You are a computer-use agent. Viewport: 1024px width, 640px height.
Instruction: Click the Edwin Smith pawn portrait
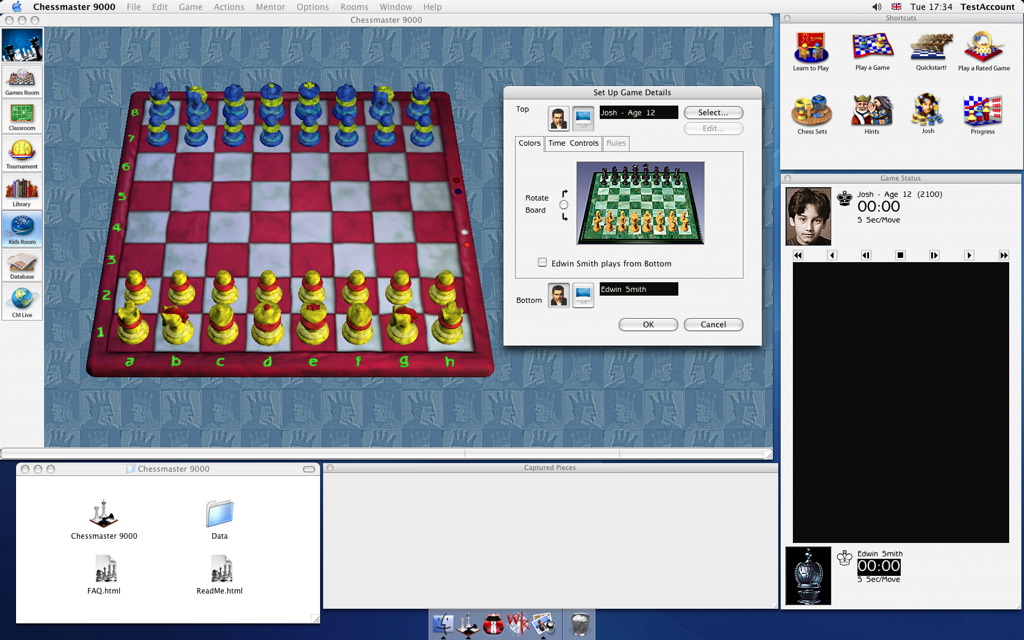click(808, 576)
